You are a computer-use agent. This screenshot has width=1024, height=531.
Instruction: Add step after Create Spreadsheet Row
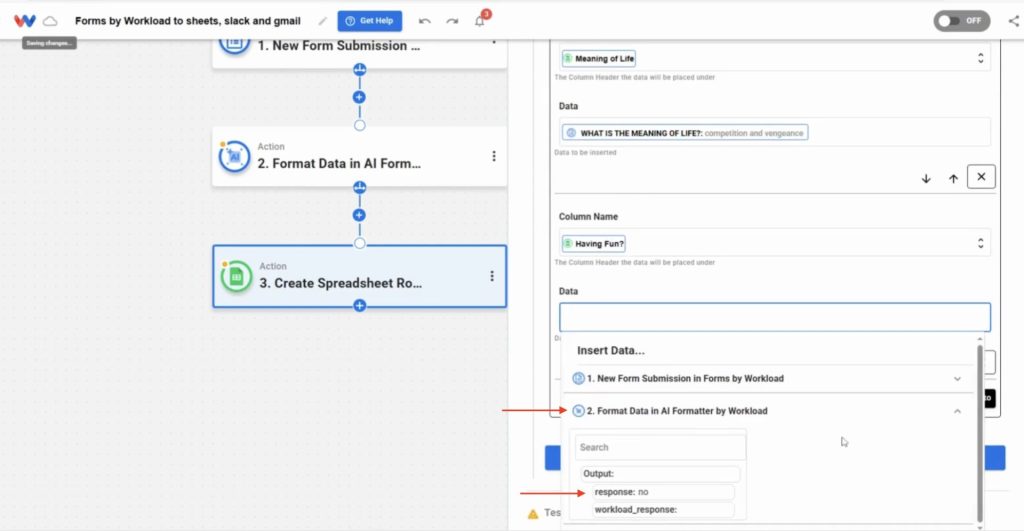tap(359, 306)
